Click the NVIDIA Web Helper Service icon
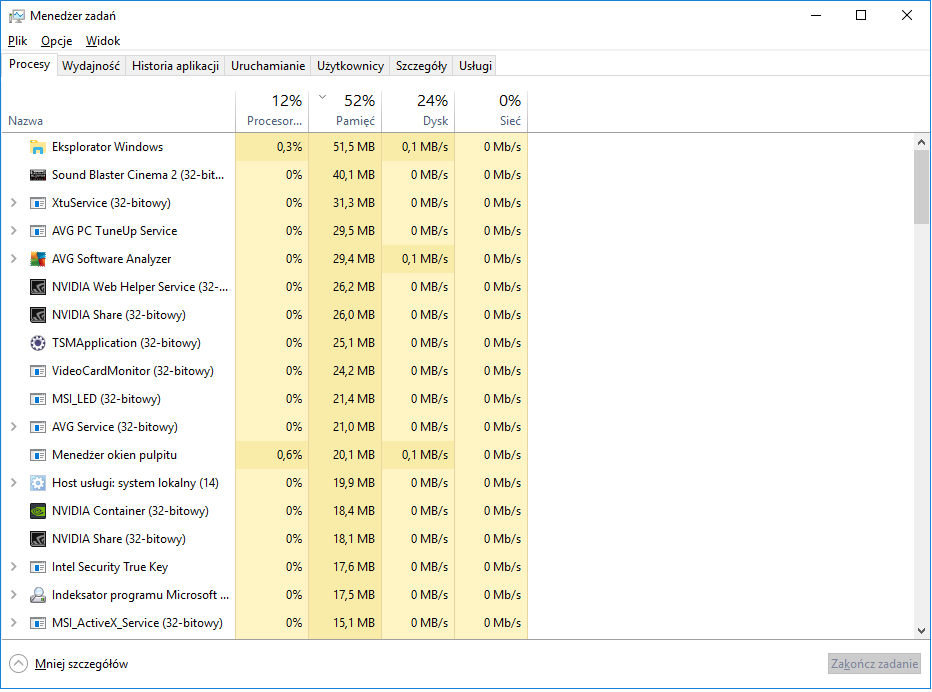 point(37,287)
